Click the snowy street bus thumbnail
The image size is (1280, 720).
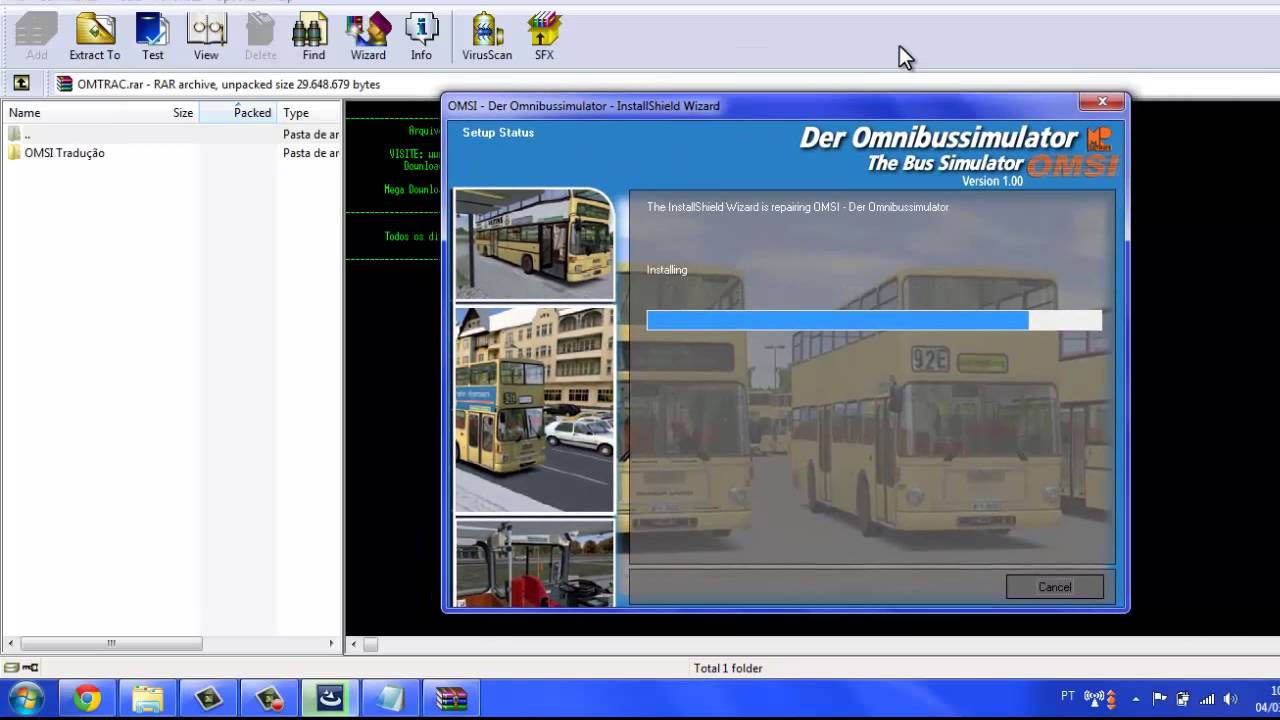click(x=534, y=409)
